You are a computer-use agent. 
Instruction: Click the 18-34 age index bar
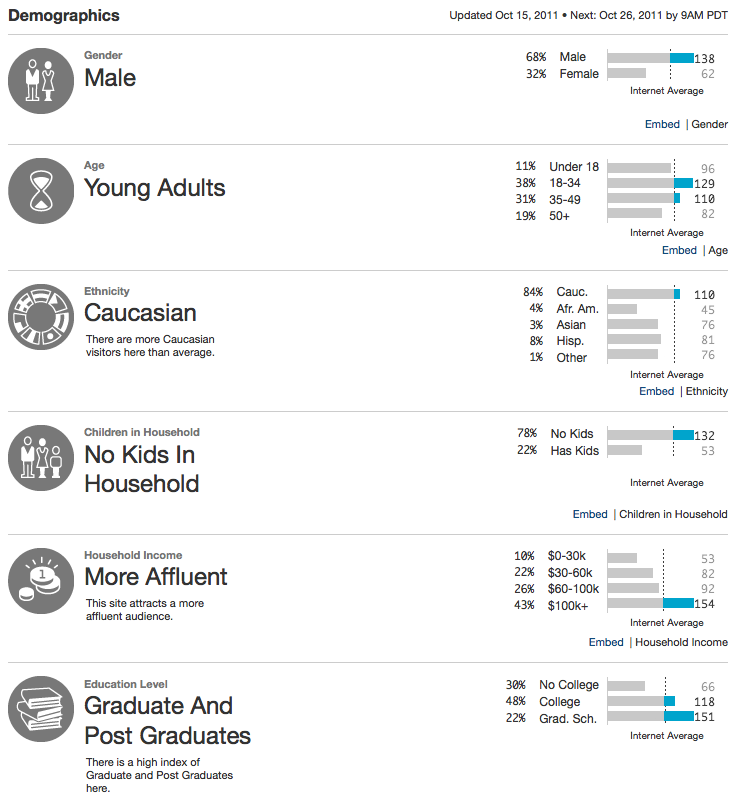point(683,183)
